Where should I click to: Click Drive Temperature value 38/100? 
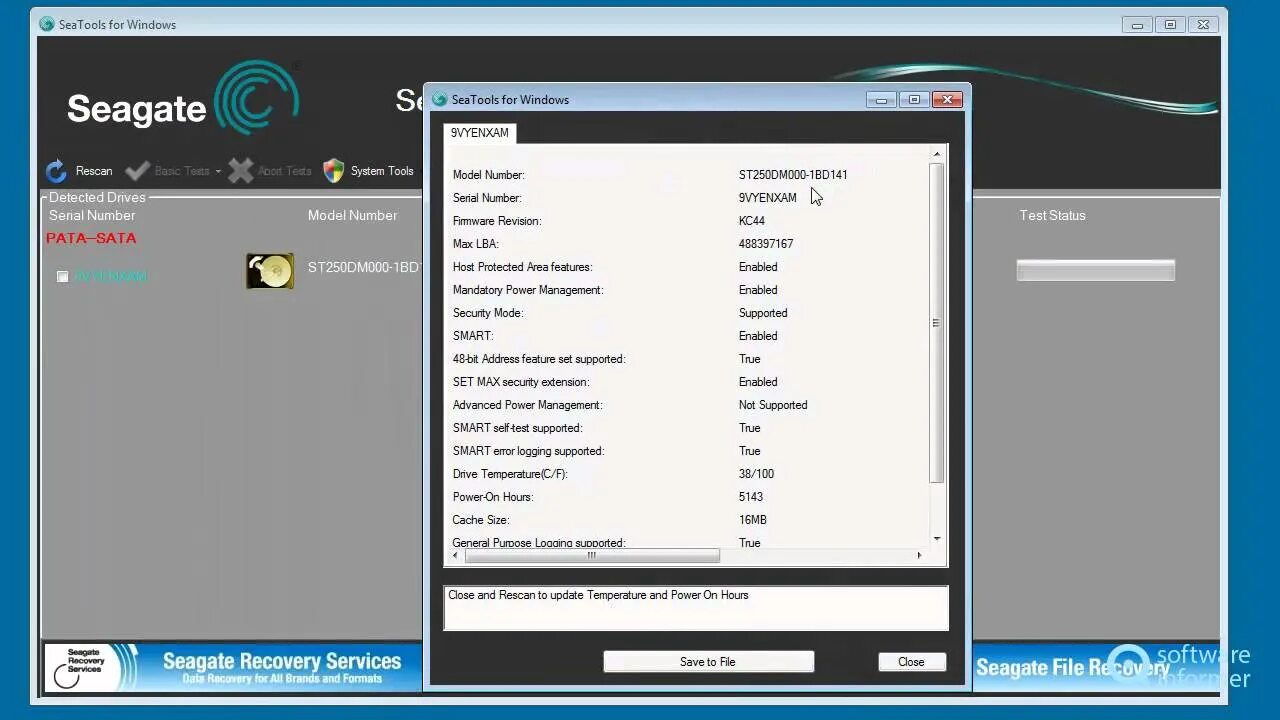point(756,474)
